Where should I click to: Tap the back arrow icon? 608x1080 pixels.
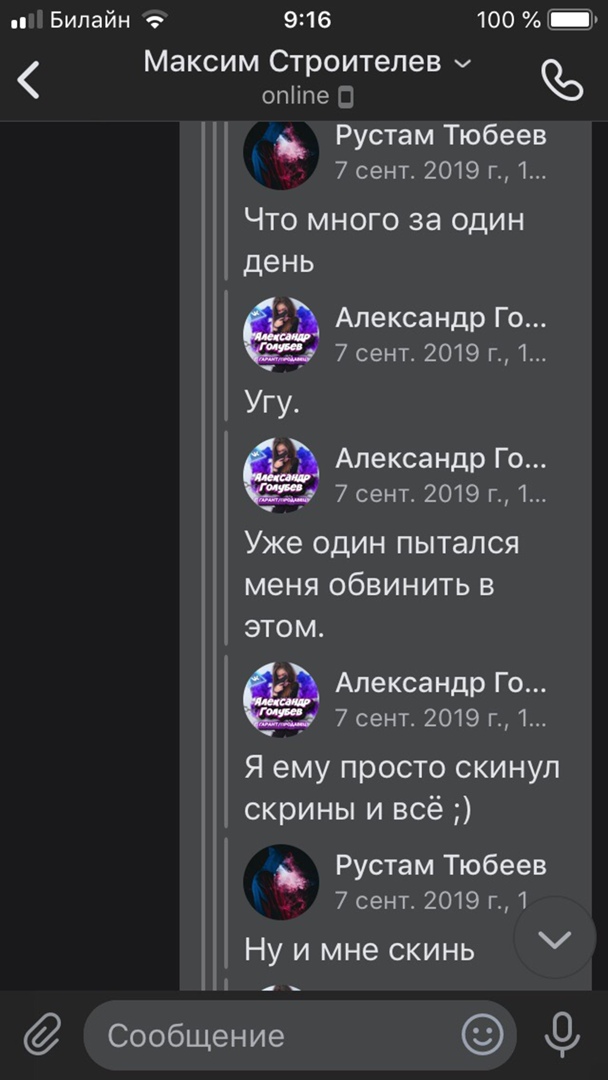coord(29,80)
